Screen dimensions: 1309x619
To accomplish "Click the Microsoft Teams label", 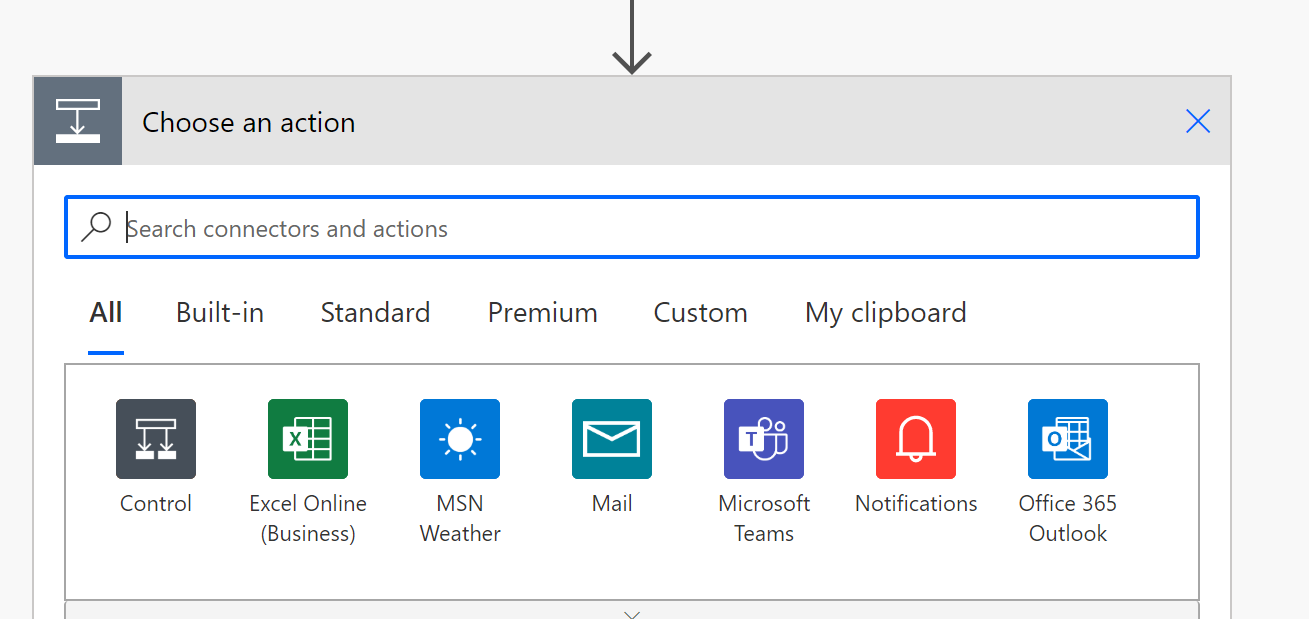I will [x=764, y=518].
